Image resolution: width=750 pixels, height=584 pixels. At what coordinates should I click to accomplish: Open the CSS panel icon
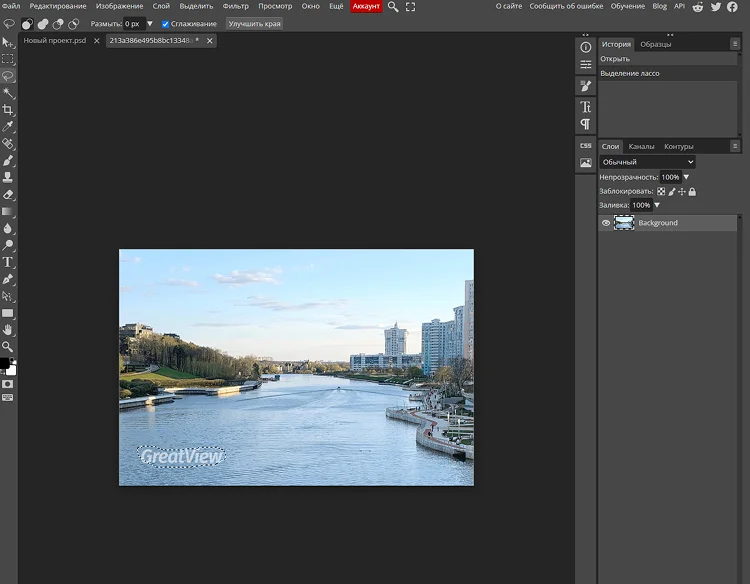pyautogui.click(x=585, y=145)
